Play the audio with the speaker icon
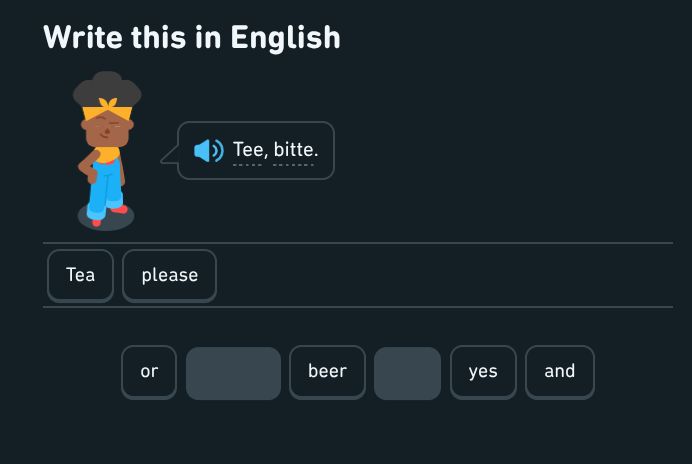692x464 pixels. 208,150
